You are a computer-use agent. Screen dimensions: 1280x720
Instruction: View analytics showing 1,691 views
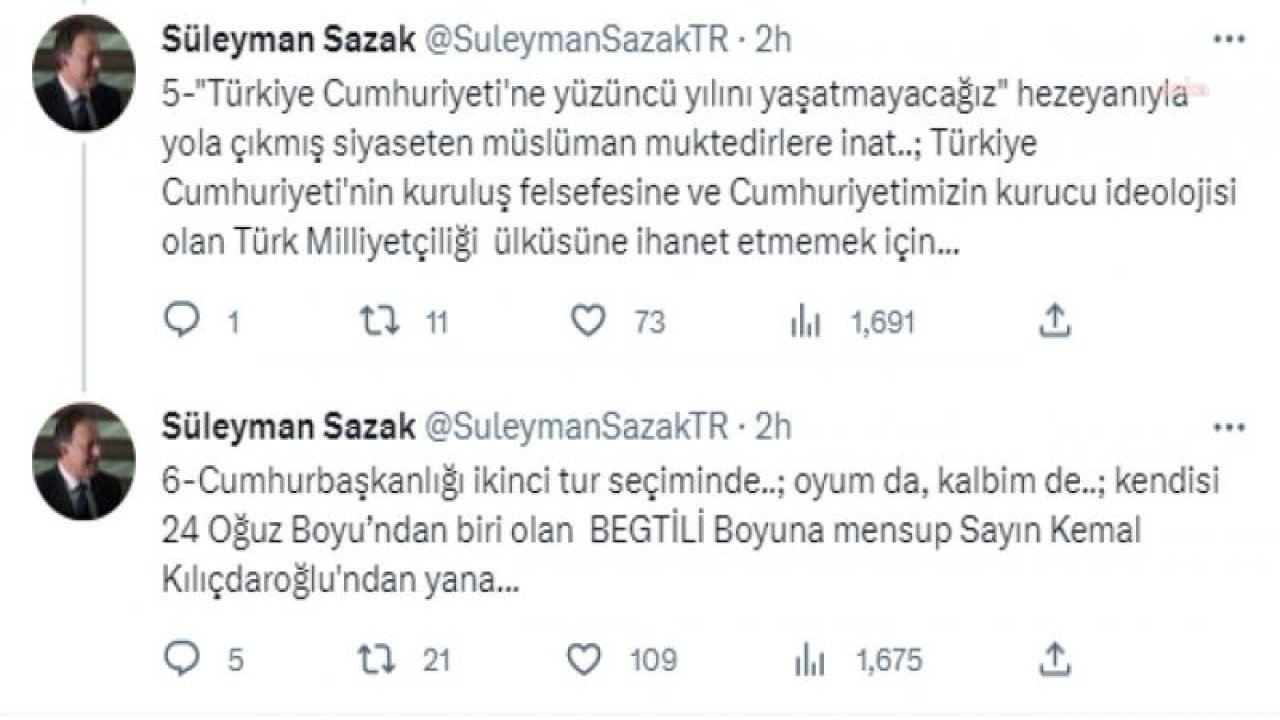(805, 322)
